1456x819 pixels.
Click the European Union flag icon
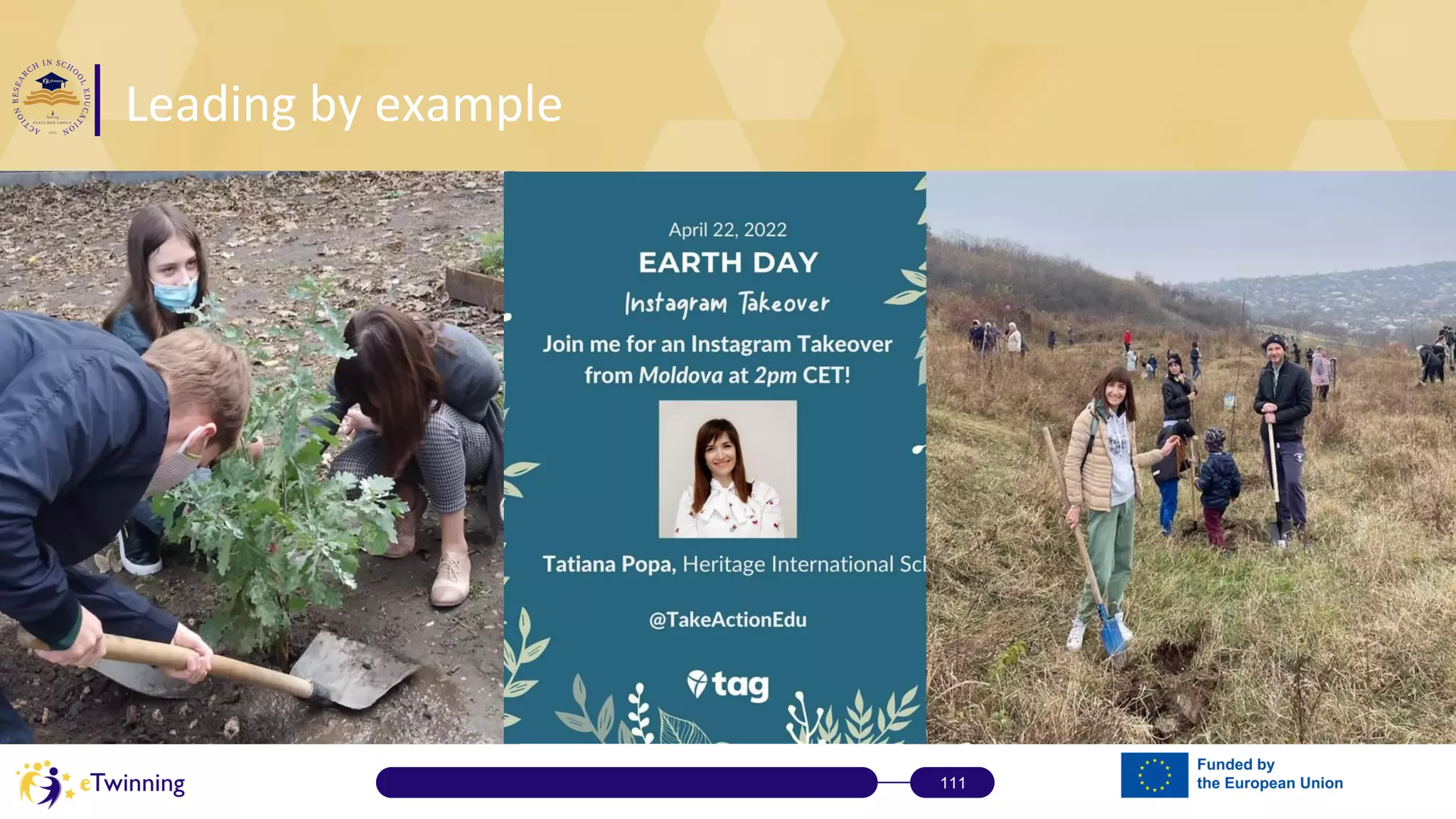[1154, 775]
